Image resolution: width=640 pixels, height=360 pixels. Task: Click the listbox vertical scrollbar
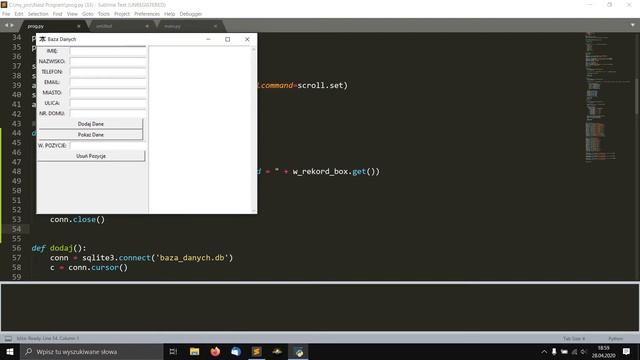point(254,129)
